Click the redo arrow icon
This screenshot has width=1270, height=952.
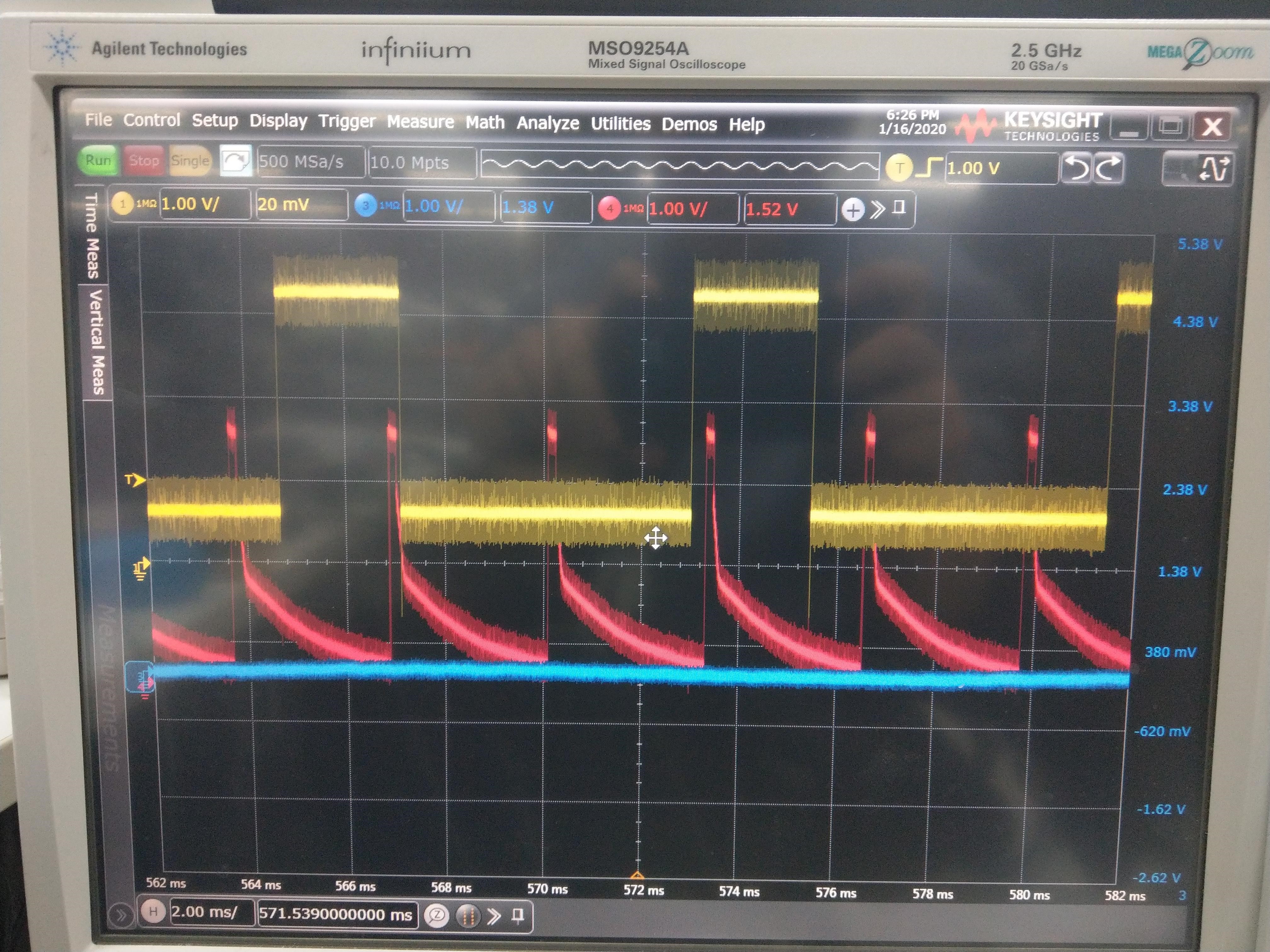1108,168
